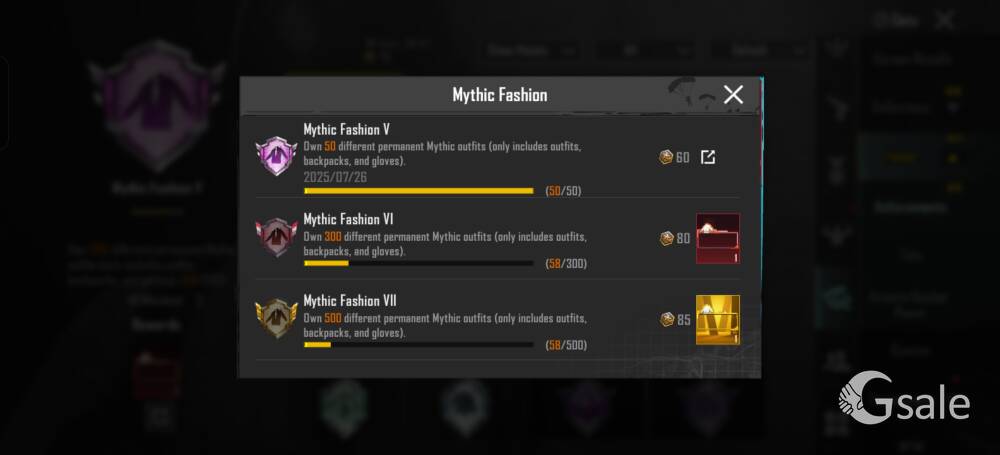
Task: Tap the large blurred badge behind the dialog
Action: 156,105
